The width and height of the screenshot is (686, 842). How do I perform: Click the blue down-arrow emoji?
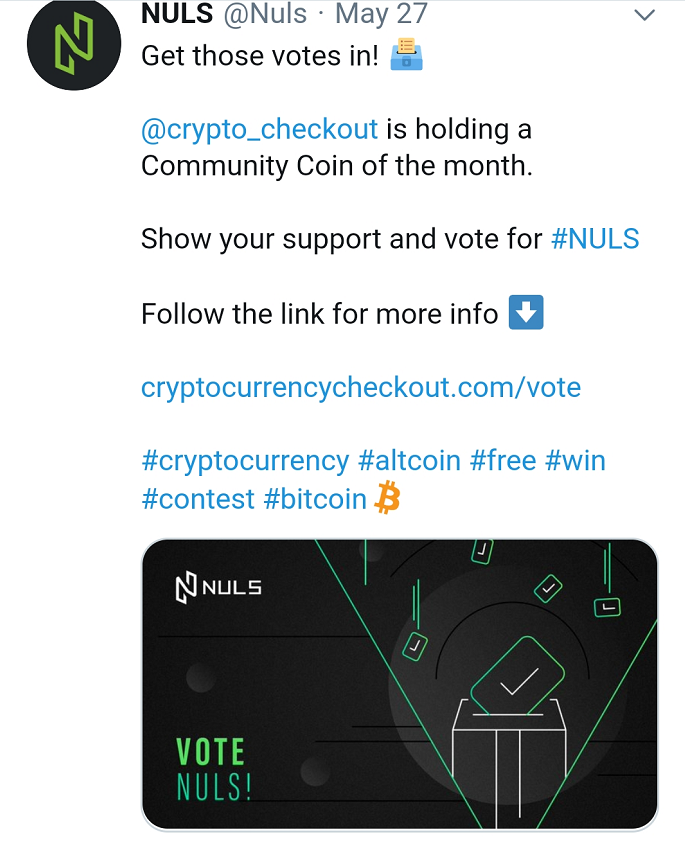click(x=526, y=312)
